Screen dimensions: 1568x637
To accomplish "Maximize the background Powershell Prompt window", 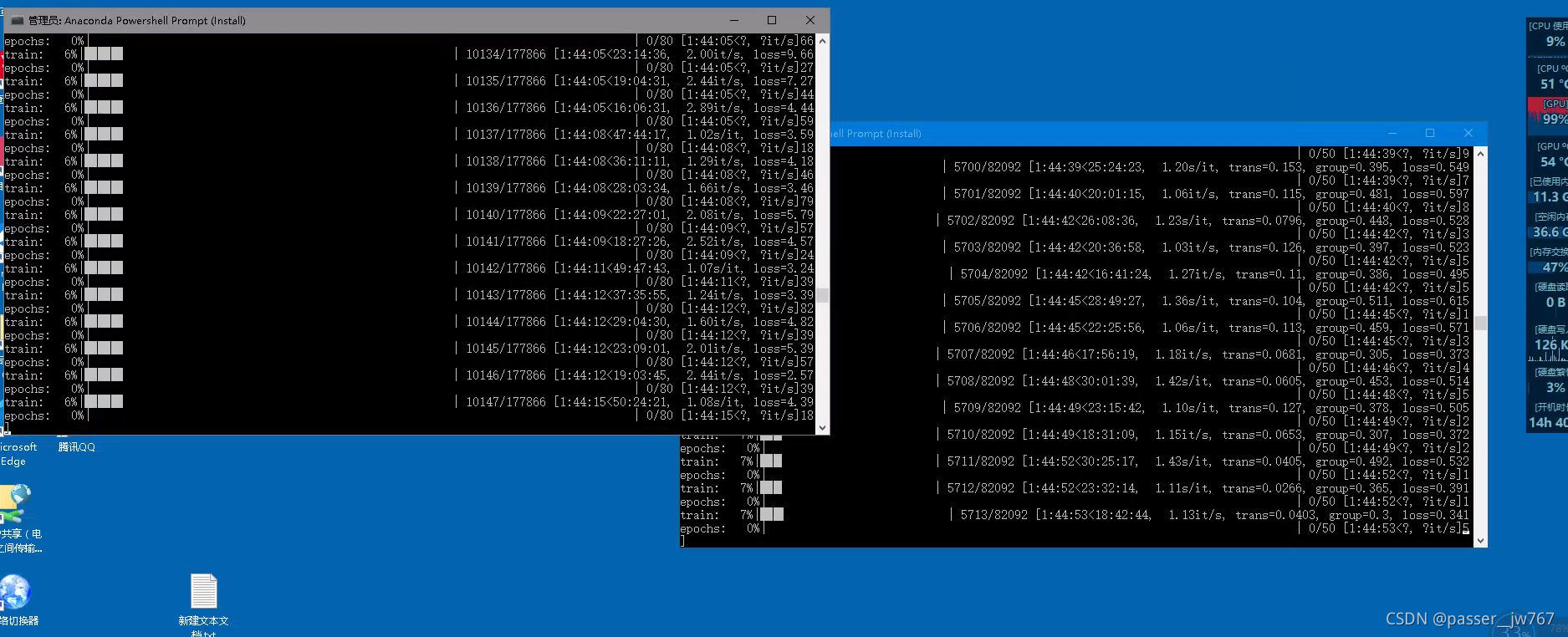I will point(1430,133).
